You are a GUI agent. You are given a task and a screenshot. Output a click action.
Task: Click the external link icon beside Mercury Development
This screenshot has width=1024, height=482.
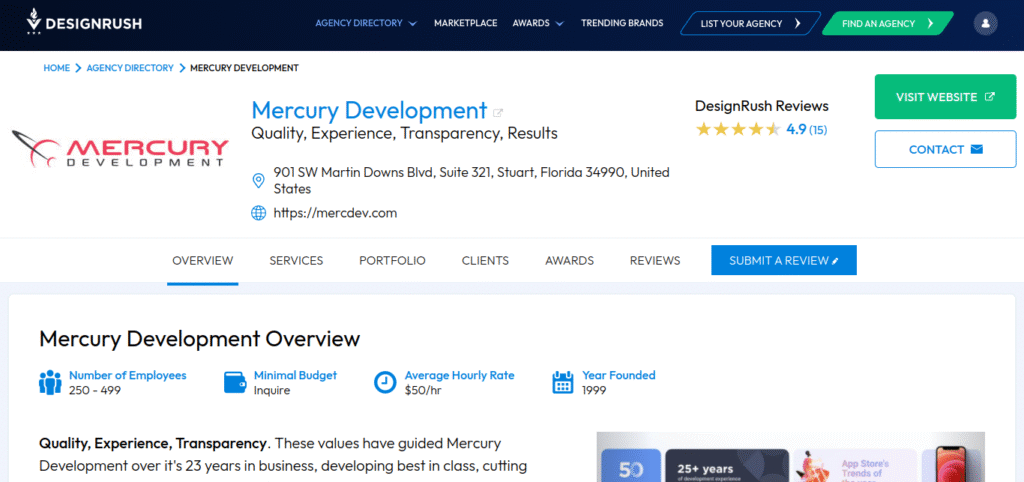coord(498,112)
